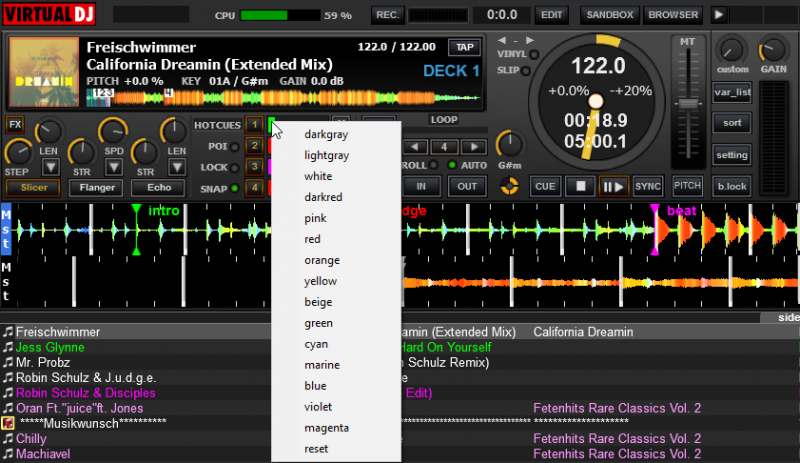Toggle the MT master tempo label

[687, 42]
